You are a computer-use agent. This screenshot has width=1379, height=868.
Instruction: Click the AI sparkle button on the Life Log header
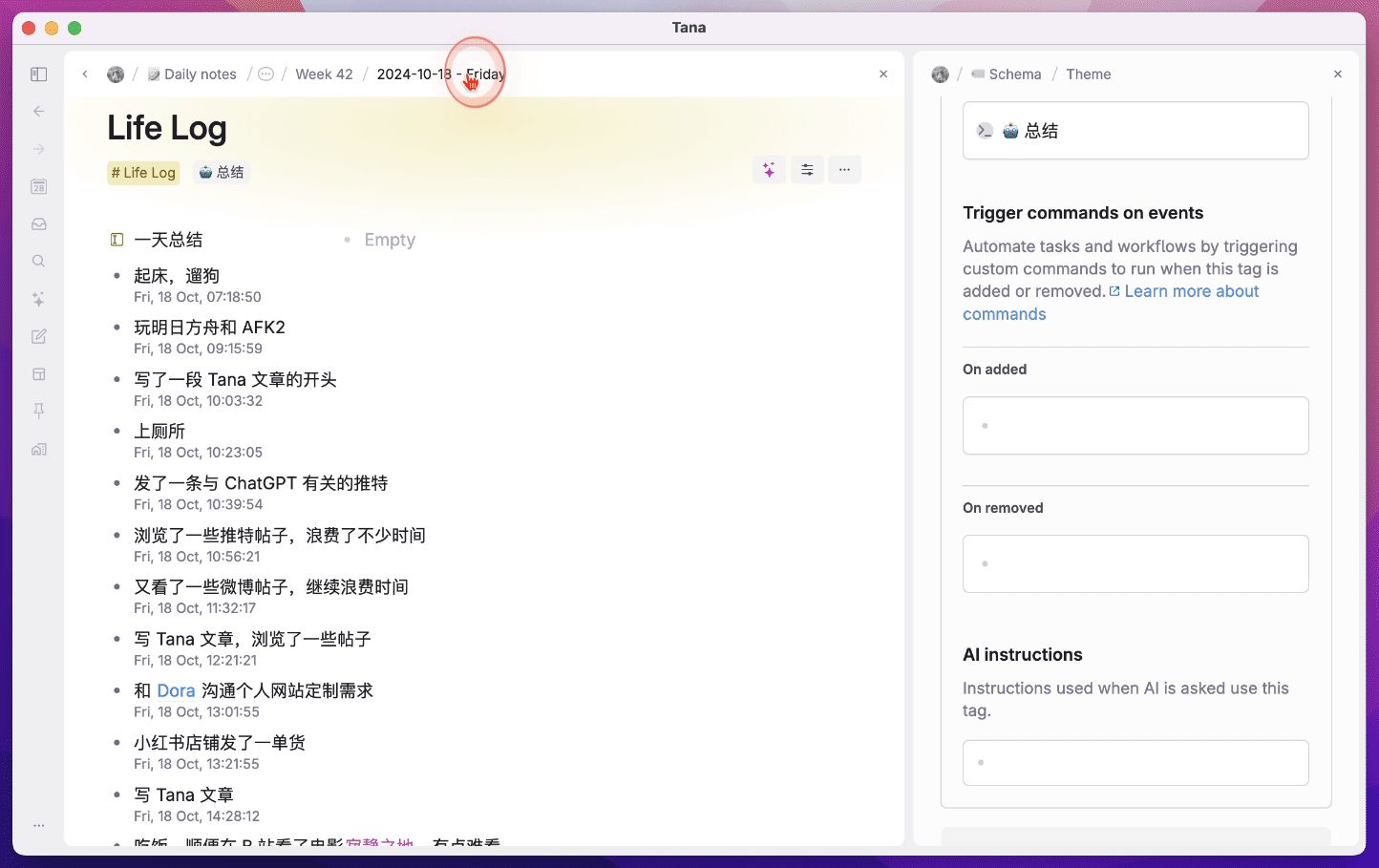[x=769, y=170]
